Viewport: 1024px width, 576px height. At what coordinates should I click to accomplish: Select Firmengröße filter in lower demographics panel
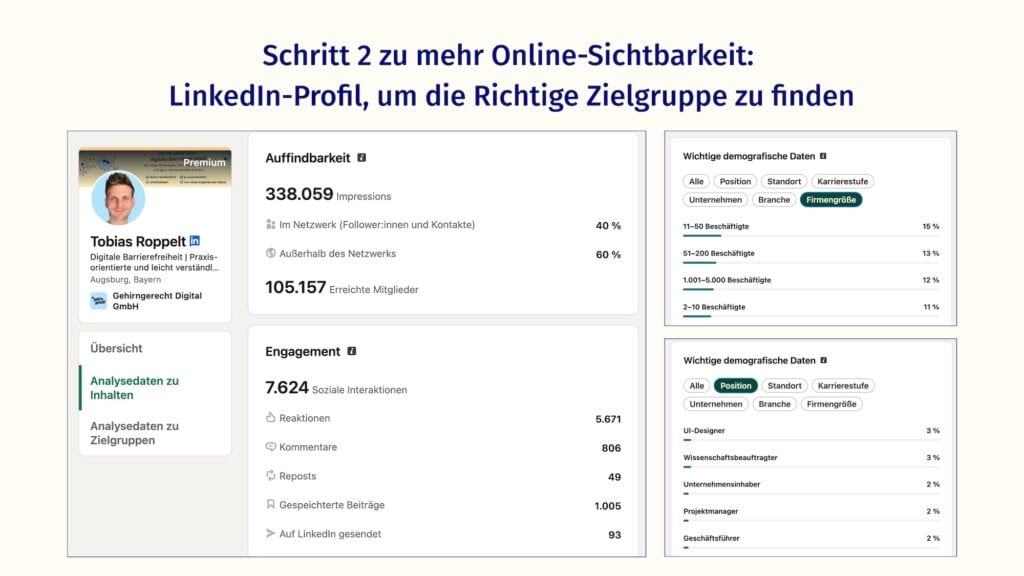pos(831,404)
